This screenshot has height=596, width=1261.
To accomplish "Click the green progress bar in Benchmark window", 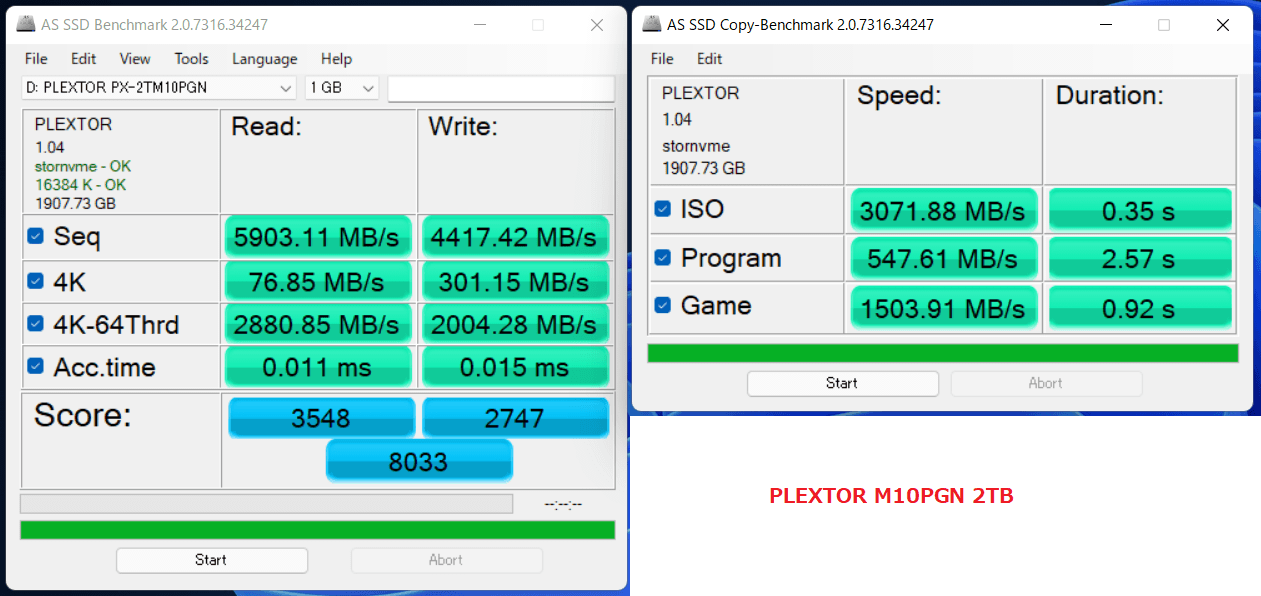I will click(x=317, y=530).
